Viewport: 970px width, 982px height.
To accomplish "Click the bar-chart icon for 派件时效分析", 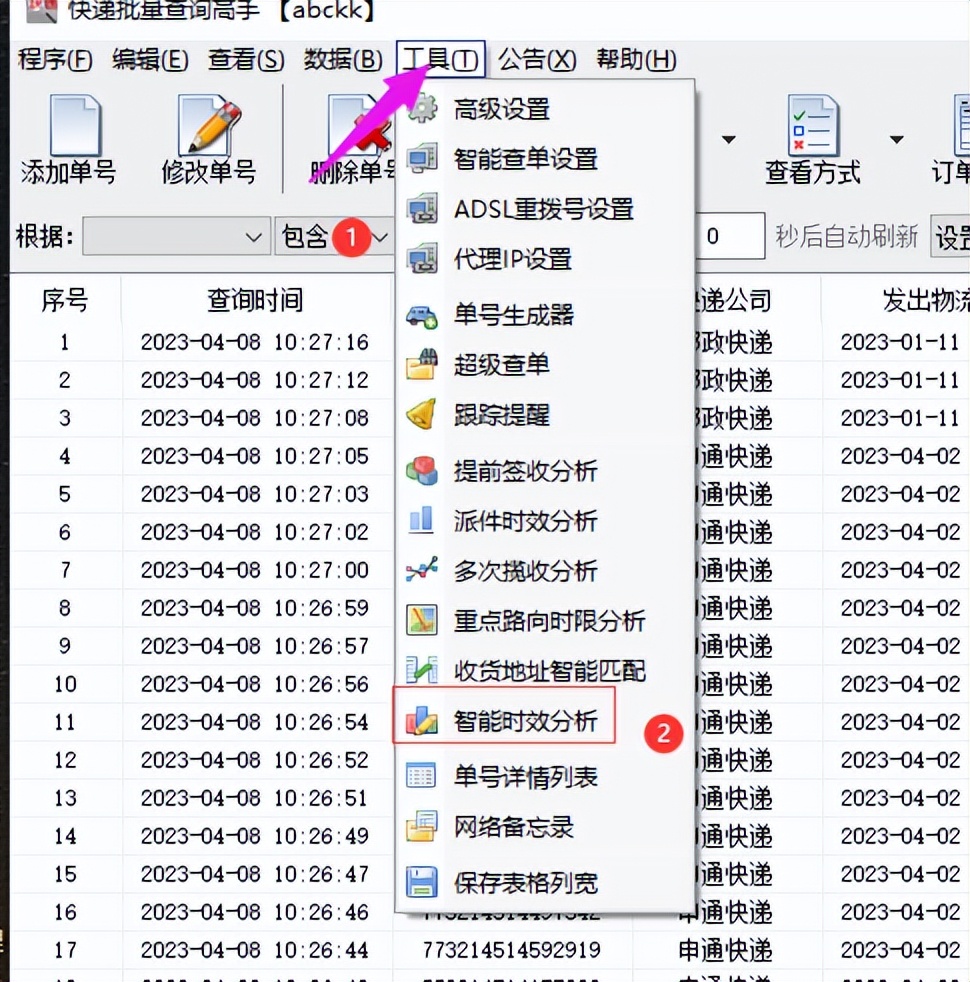I will tap(421, 521).
